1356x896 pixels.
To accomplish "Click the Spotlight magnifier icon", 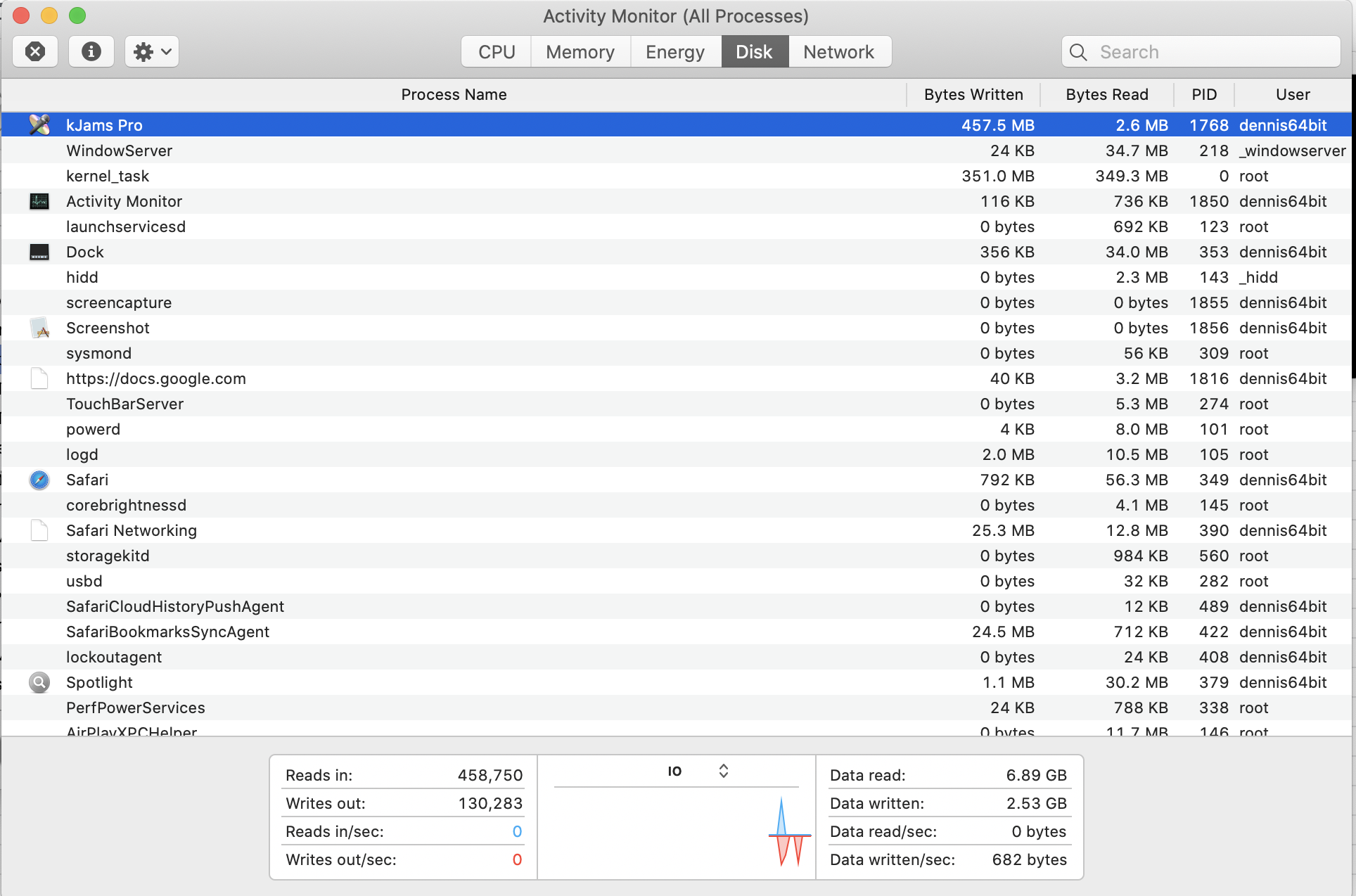I will click(39, 683).
